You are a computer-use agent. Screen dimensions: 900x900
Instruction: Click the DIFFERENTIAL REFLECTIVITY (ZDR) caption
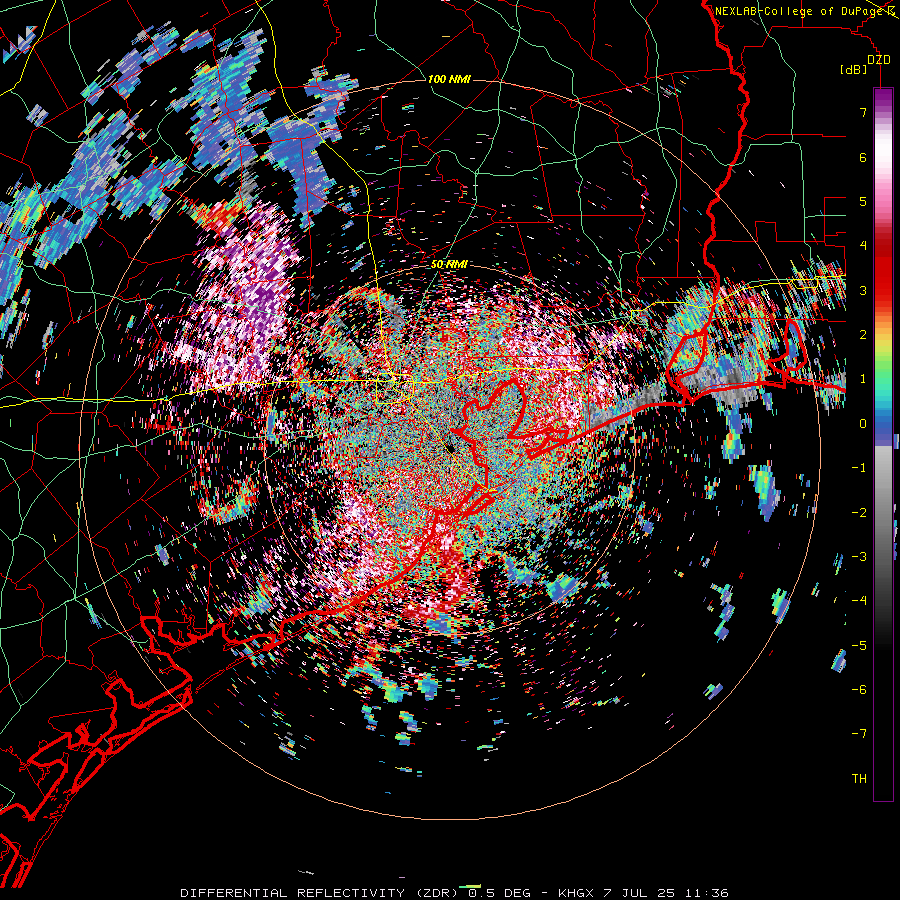tap(321, 893)
